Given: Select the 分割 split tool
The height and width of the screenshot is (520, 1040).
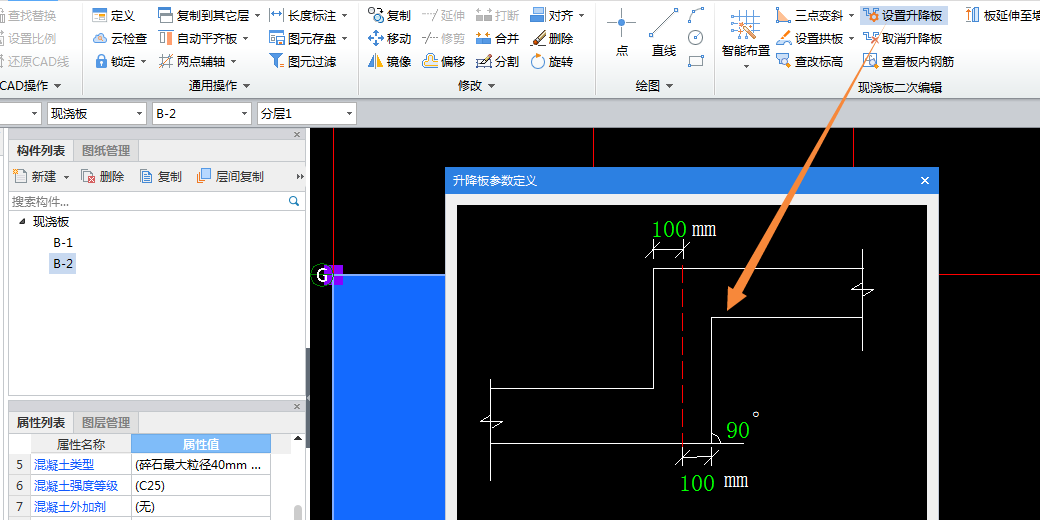Looking at the screenshot, I should pyautogui.click(x=497, y=62).
